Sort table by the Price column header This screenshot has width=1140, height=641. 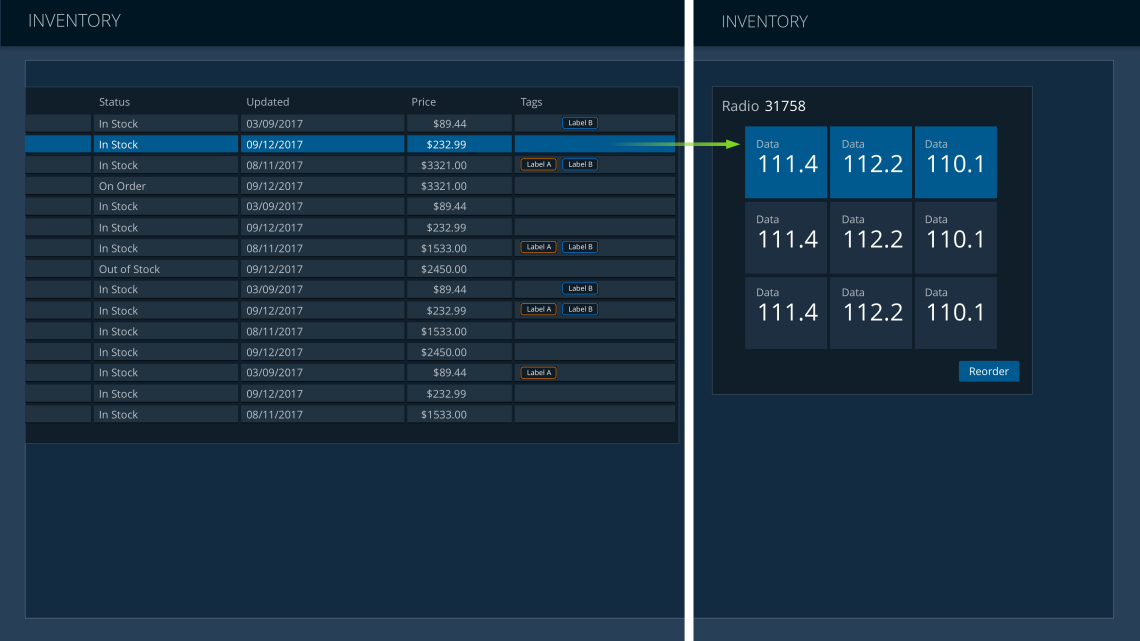coord(423,102)
